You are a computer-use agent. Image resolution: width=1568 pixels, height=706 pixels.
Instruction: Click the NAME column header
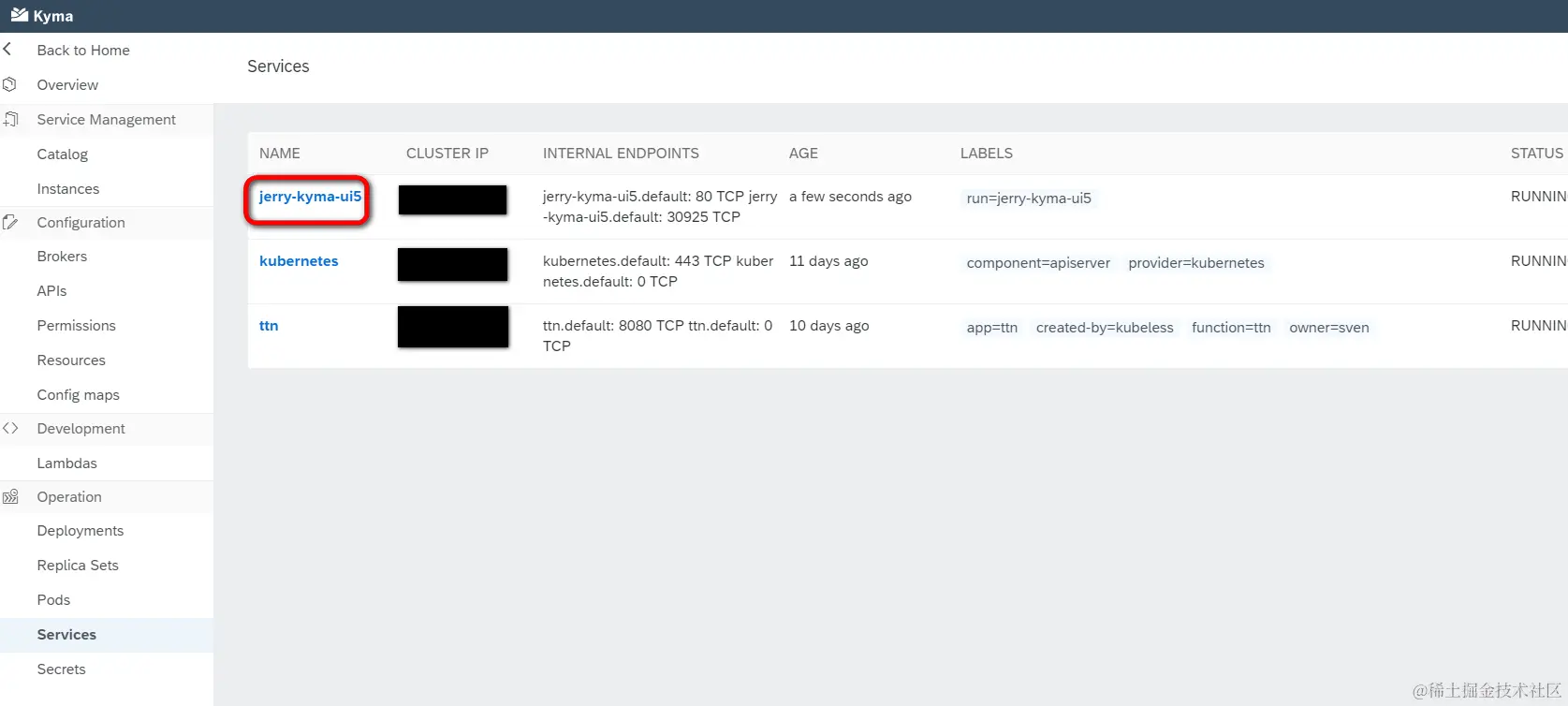(280, 154)
